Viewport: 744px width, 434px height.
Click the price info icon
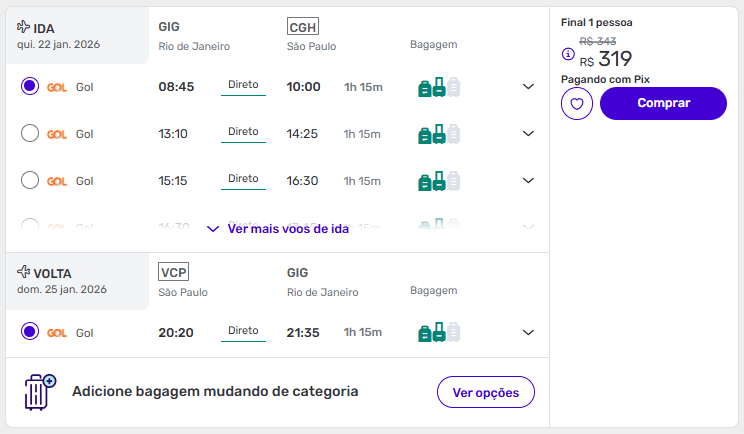click(x=568, y=54)
